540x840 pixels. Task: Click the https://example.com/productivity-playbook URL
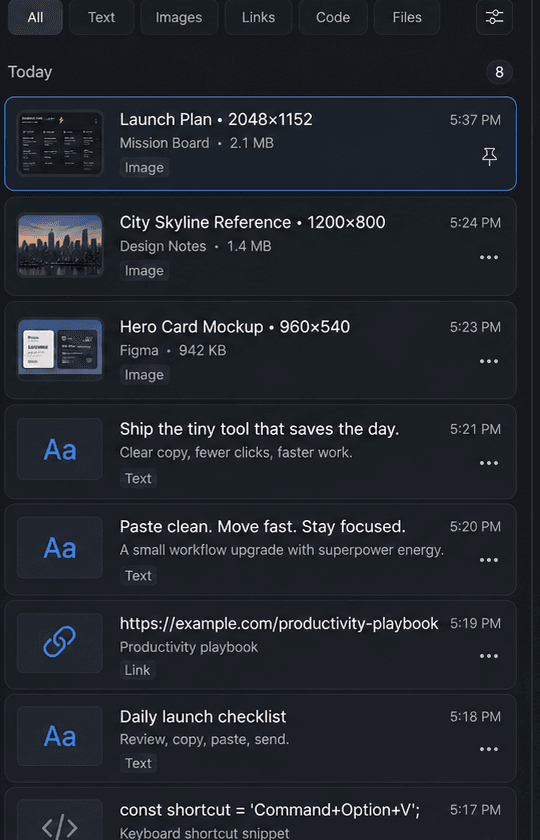pyautogui.click(x=279, y=624)
